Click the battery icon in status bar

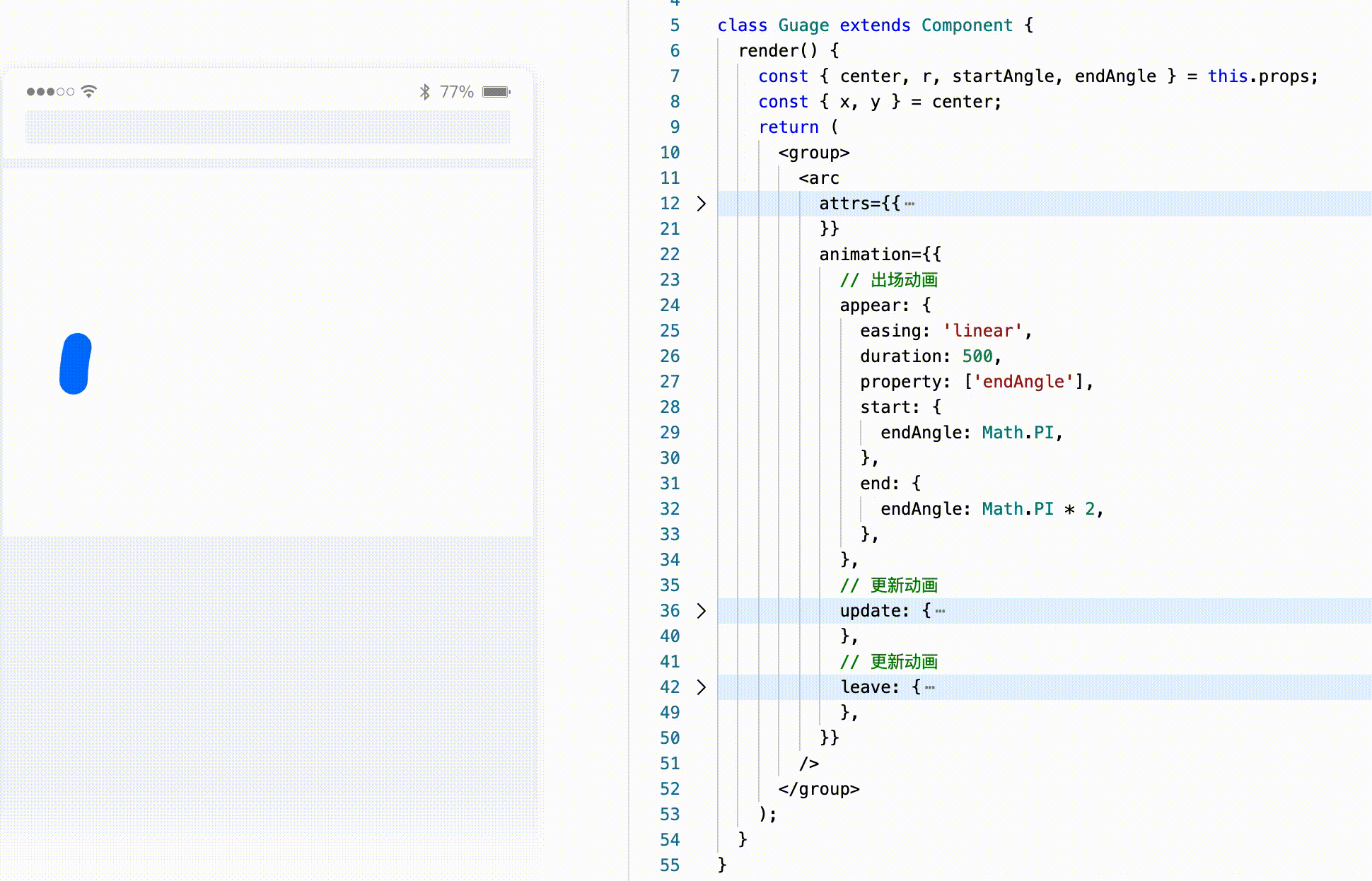(496, 92)
